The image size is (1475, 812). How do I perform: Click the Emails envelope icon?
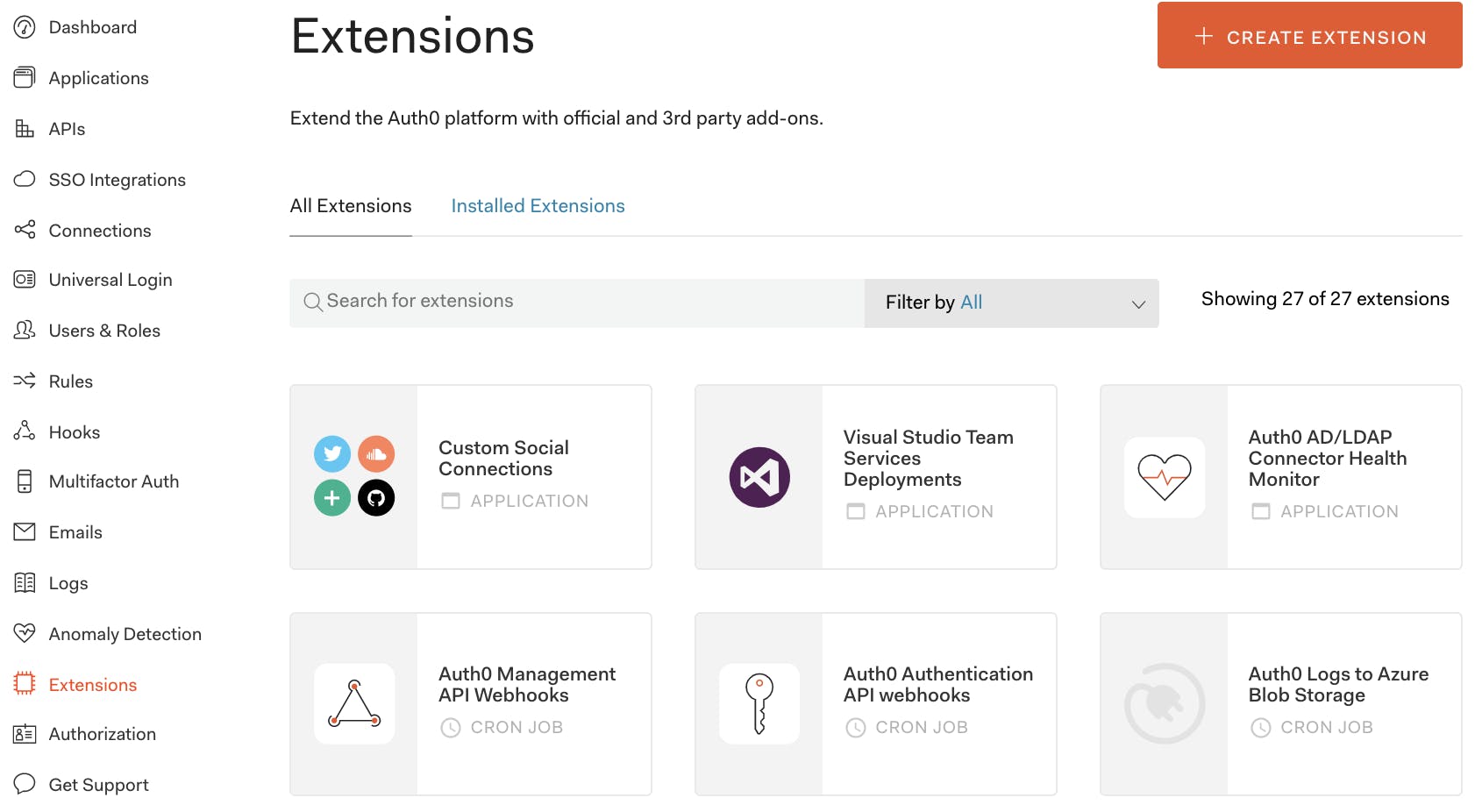(x=25, y=531)
